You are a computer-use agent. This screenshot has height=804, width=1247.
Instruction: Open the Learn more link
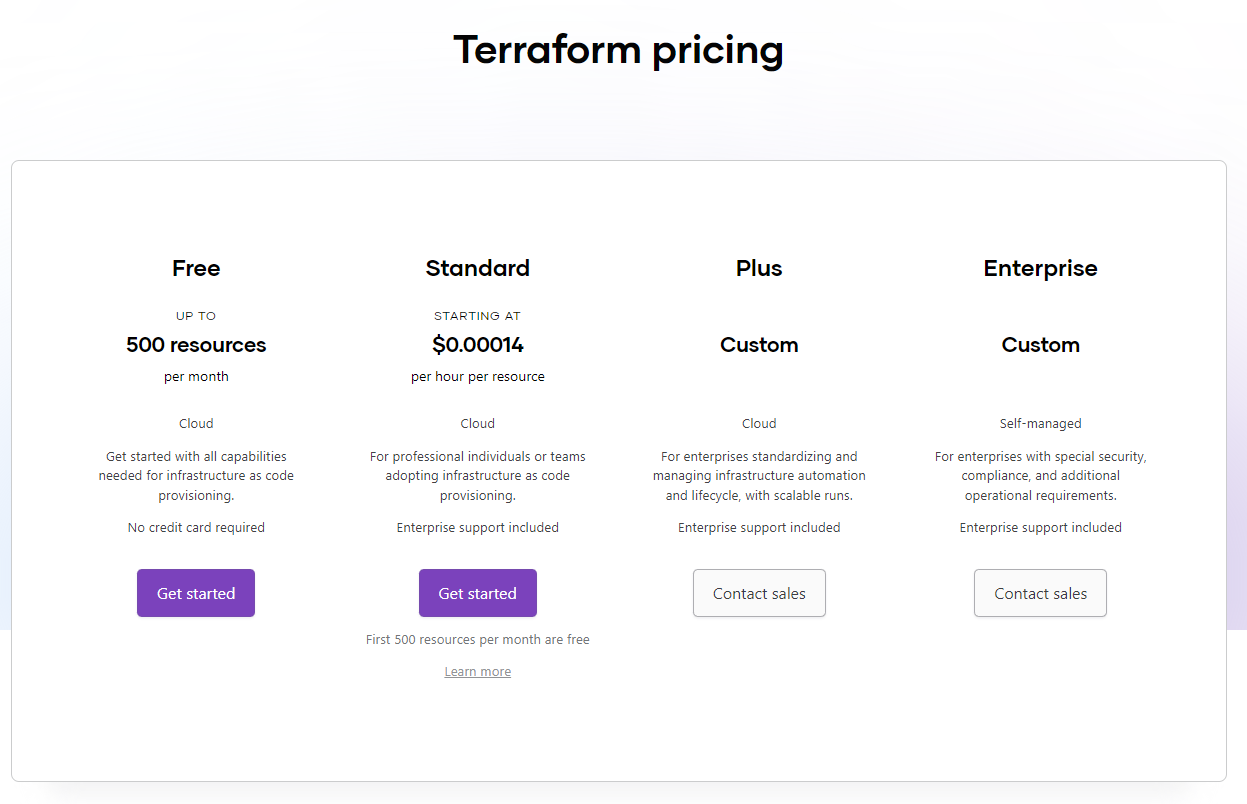(477, 672)
